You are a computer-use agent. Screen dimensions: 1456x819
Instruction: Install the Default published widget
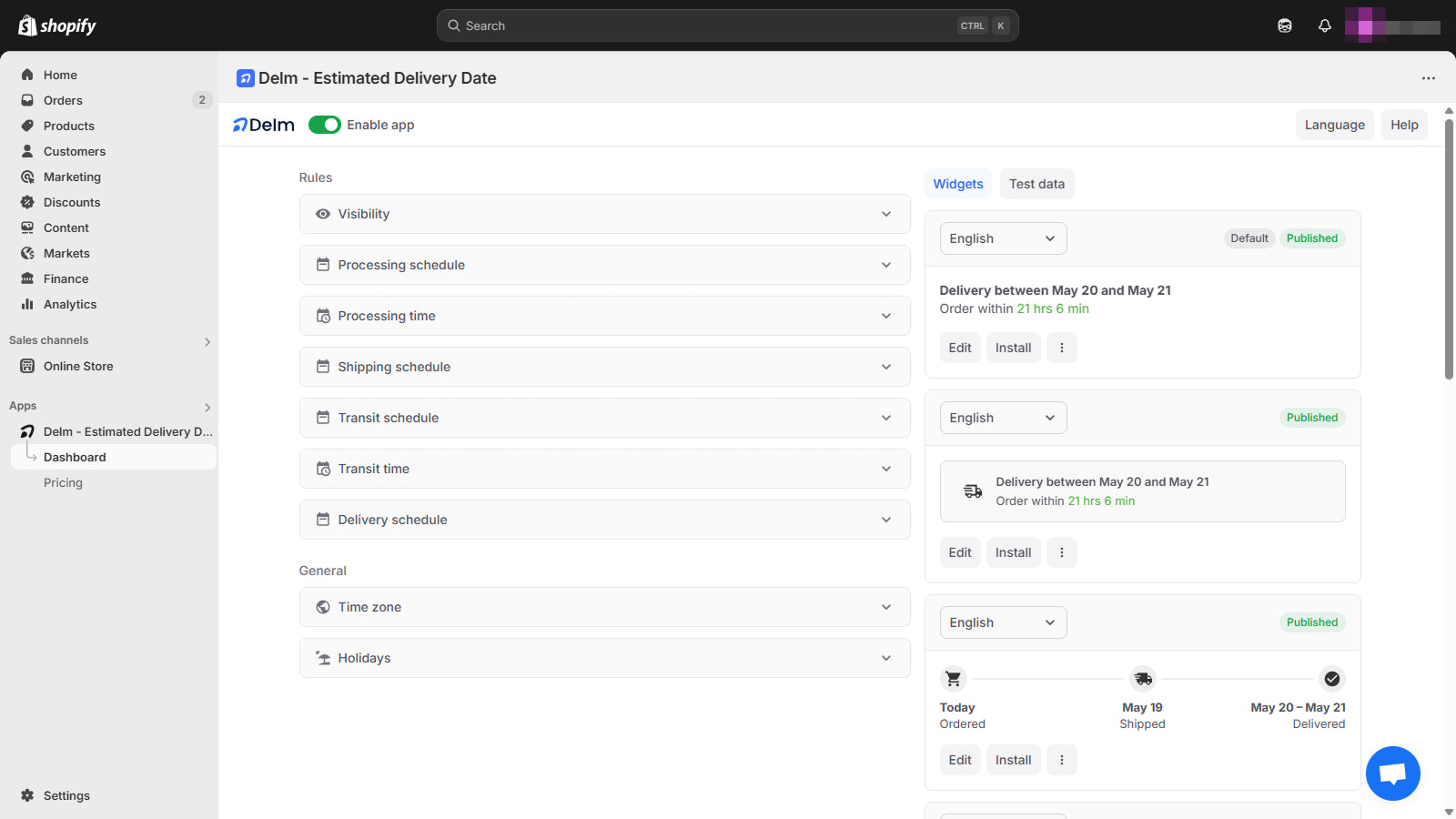(1013, 348)
